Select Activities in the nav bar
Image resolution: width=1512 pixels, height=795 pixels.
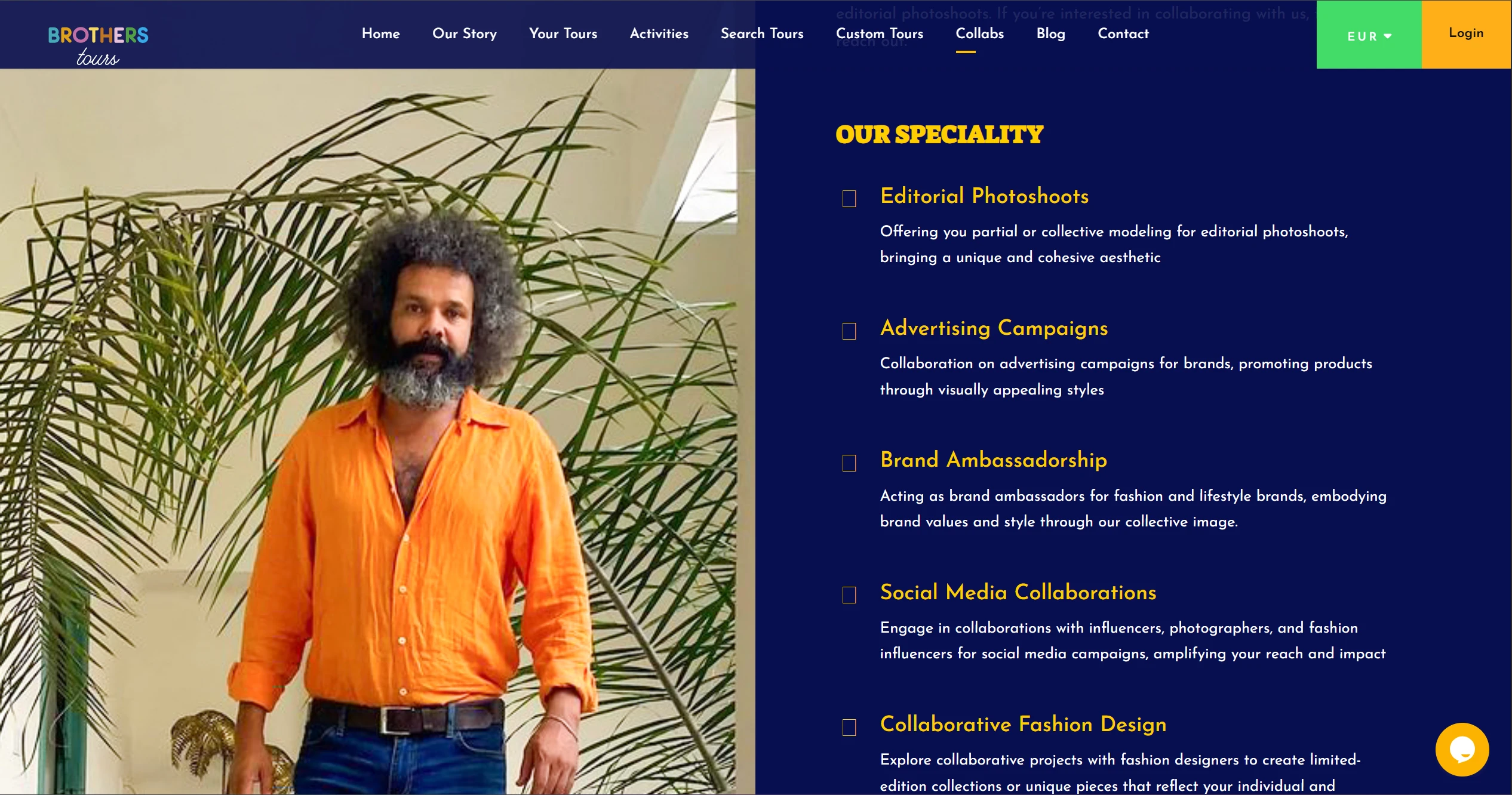coord(659,33)
